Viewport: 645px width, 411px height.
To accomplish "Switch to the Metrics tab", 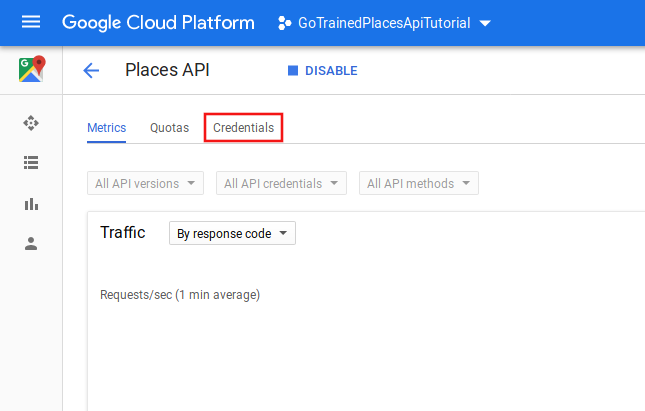I will (106, 128).
